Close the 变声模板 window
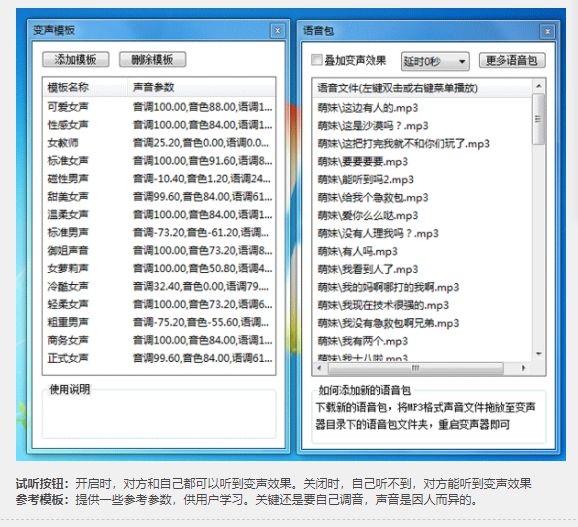This screenshot has height=527, width=578. [278, 31]
